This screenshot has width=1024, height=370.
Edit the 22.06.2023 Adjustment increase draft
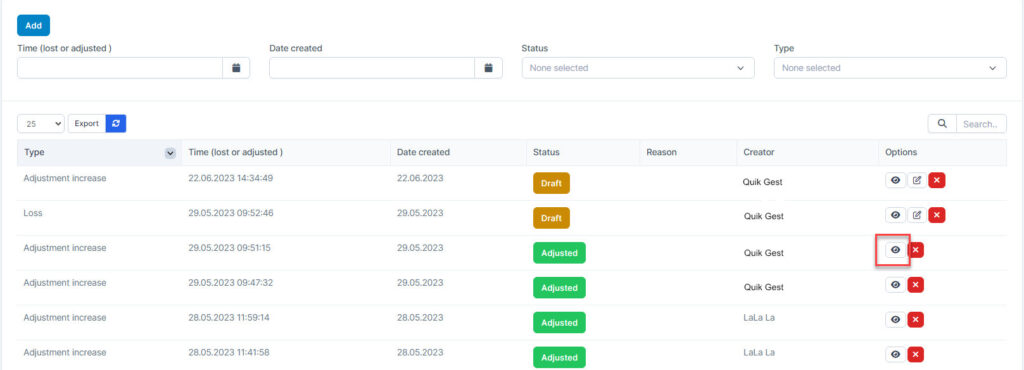click(917, 180)
